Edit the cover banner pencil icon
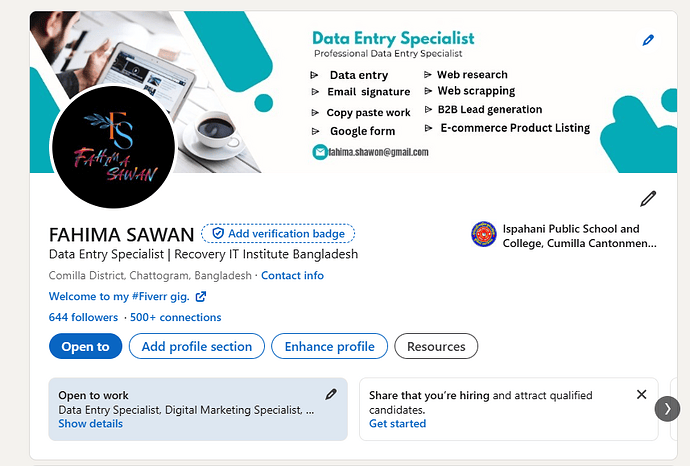Screen dimensions: 690x466 648,40
